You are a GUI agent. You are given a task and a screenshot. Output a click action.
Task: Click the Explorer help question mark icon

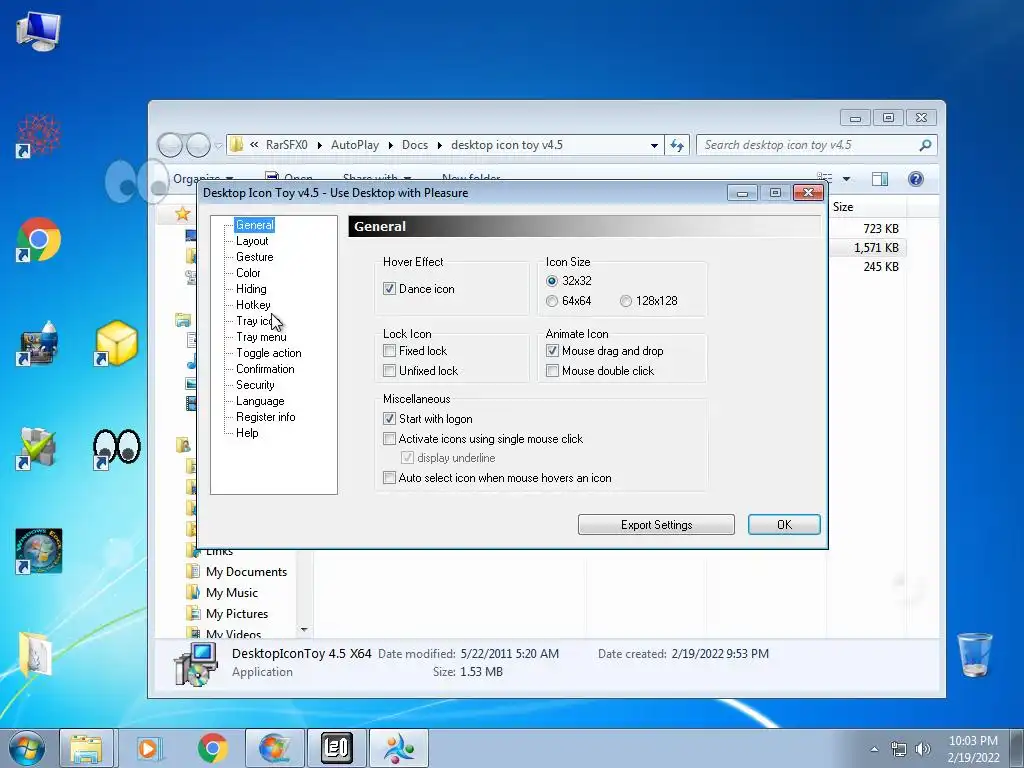coord(916,179)
